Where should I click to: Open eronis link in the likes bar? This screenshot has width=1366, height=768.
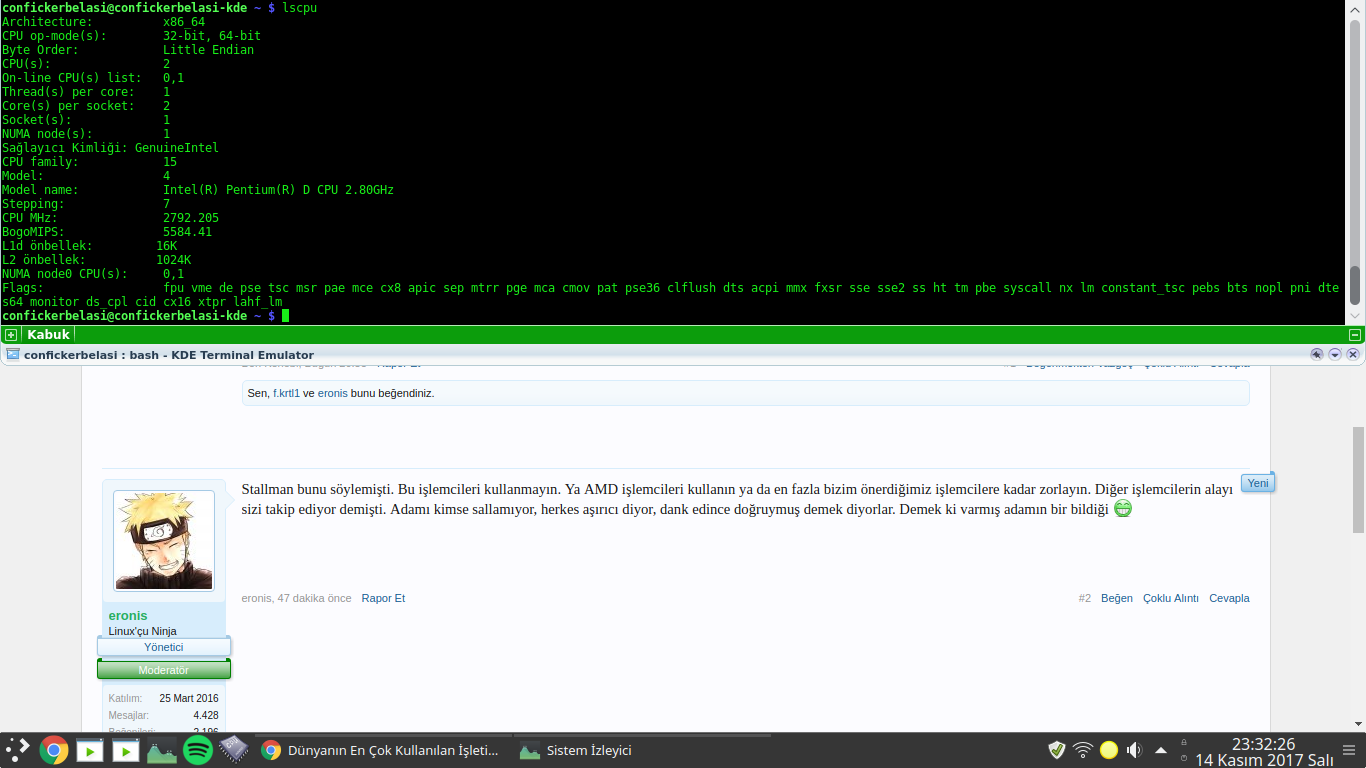pos(332,393)
